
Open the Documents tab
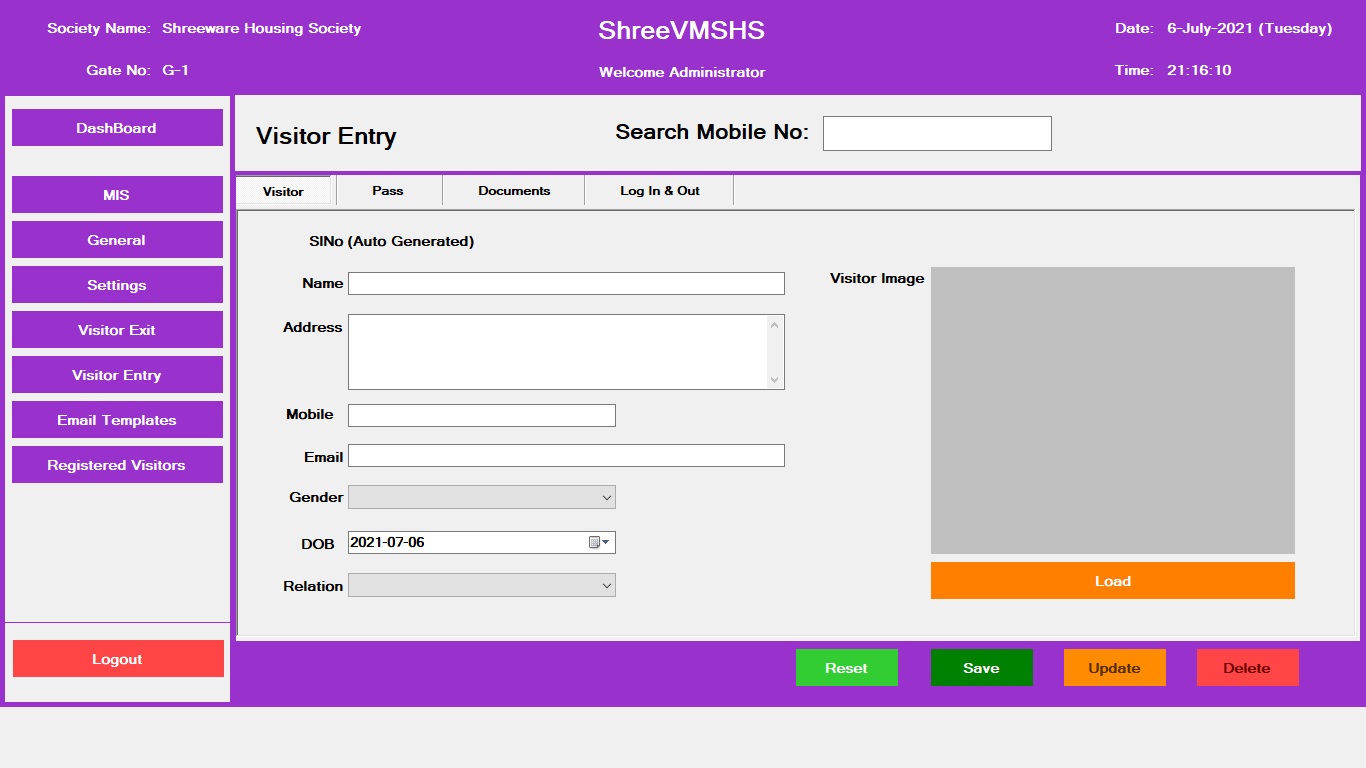pos(514,191)
